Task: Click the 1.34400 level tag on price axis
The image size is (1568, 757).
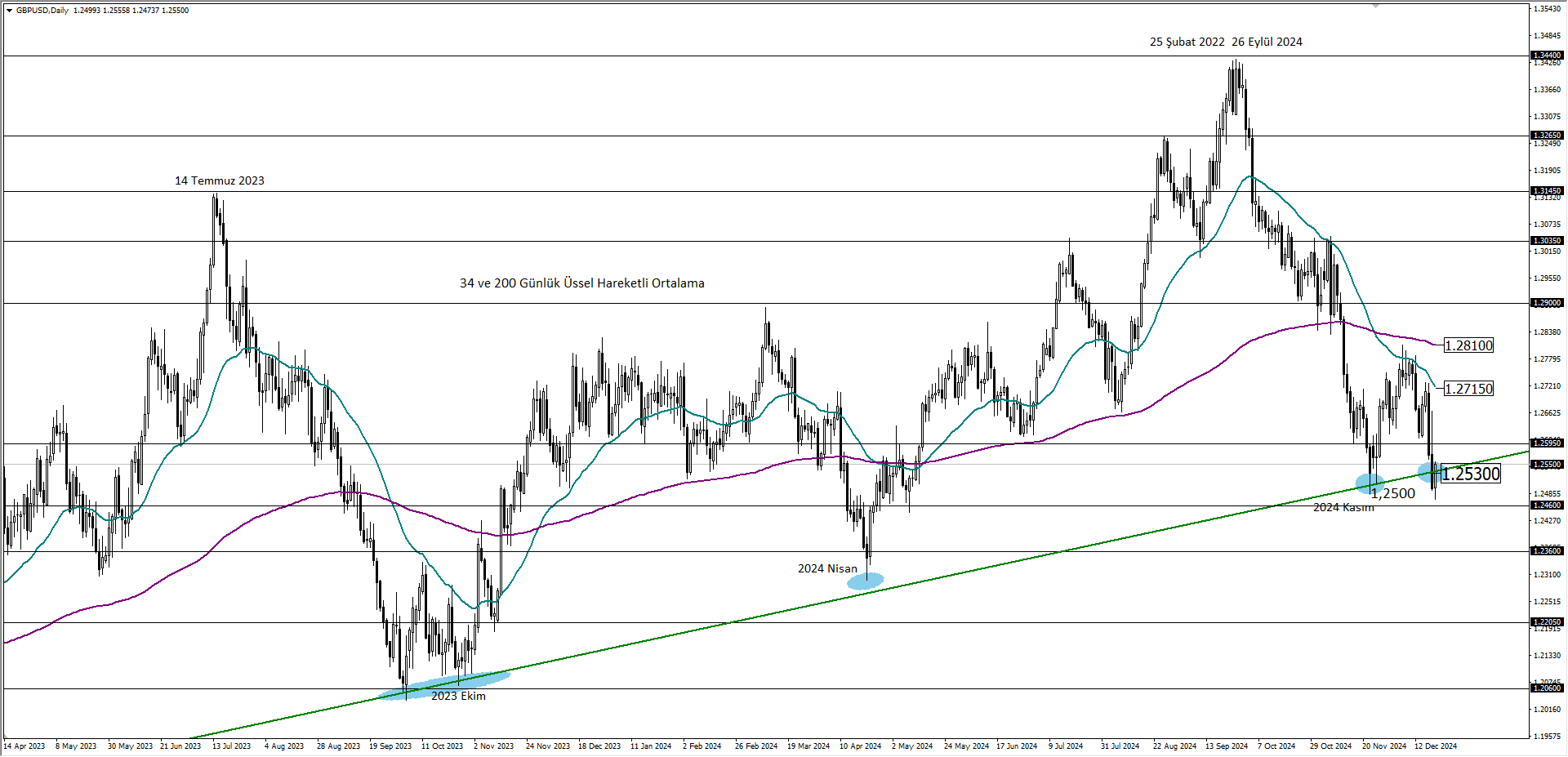Action: (1547, 56)
